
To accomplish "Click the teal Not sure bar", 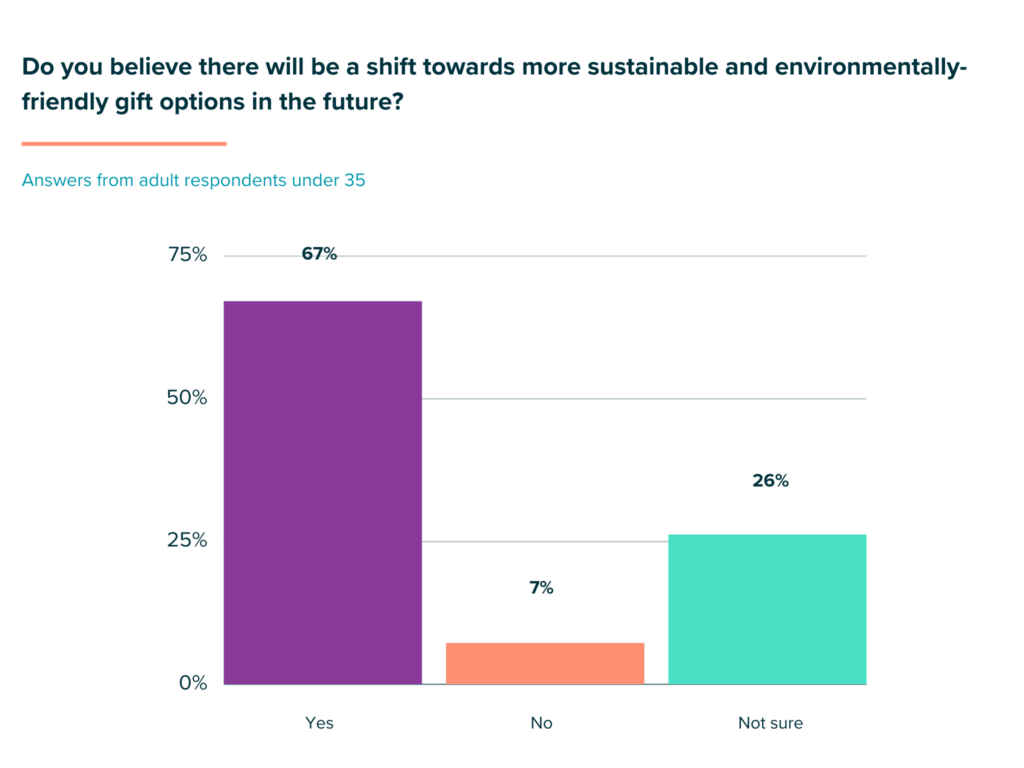I will pos(767,609).
